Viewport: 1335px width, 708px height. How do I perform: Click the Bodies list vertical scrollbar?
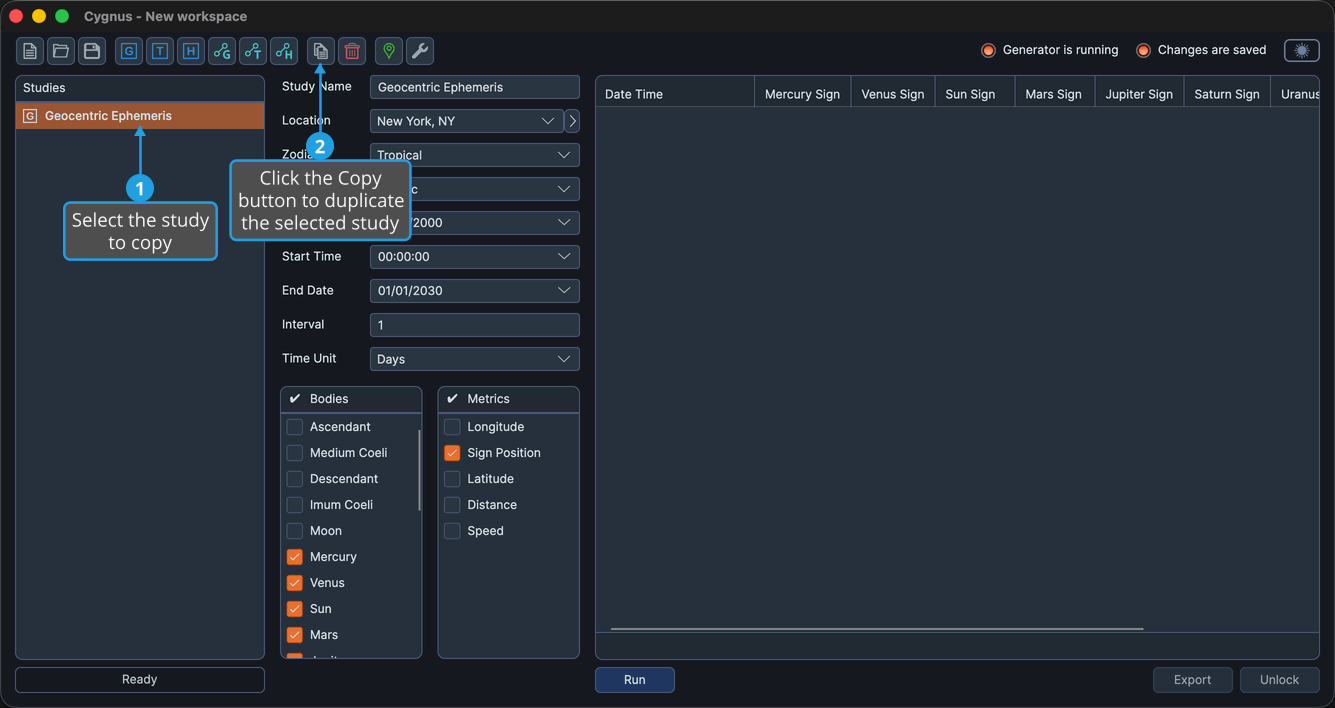[419, 470]
